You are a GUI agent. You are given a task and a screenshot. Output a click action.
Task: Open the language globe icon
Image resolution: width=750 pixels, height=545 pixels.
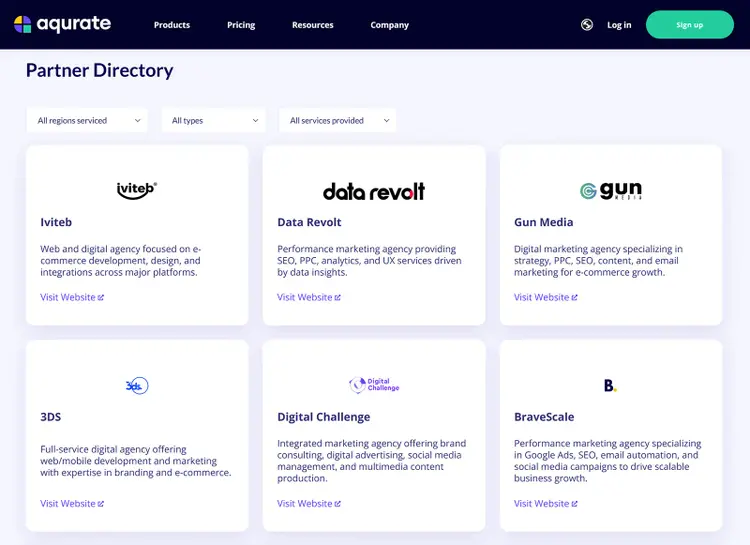(587, 24)
